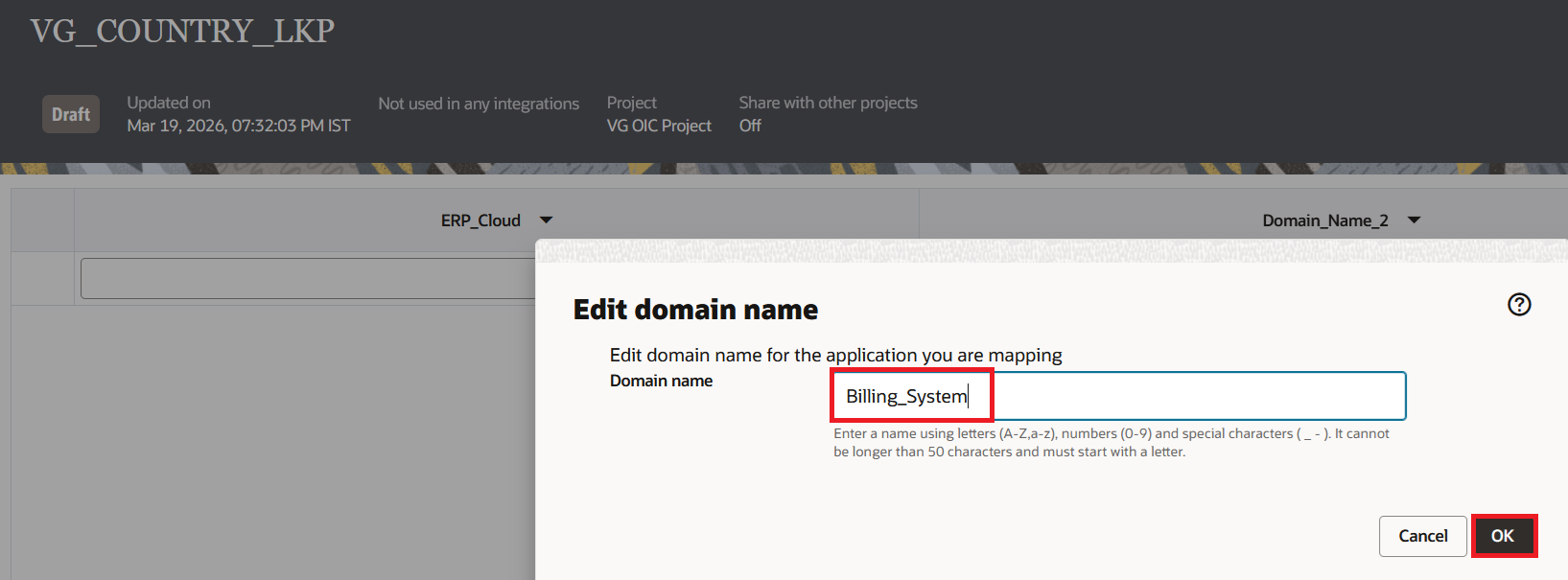1568x580 pixels.
Task: Click the Updated on timestamp
Action: tap(239, 126)
